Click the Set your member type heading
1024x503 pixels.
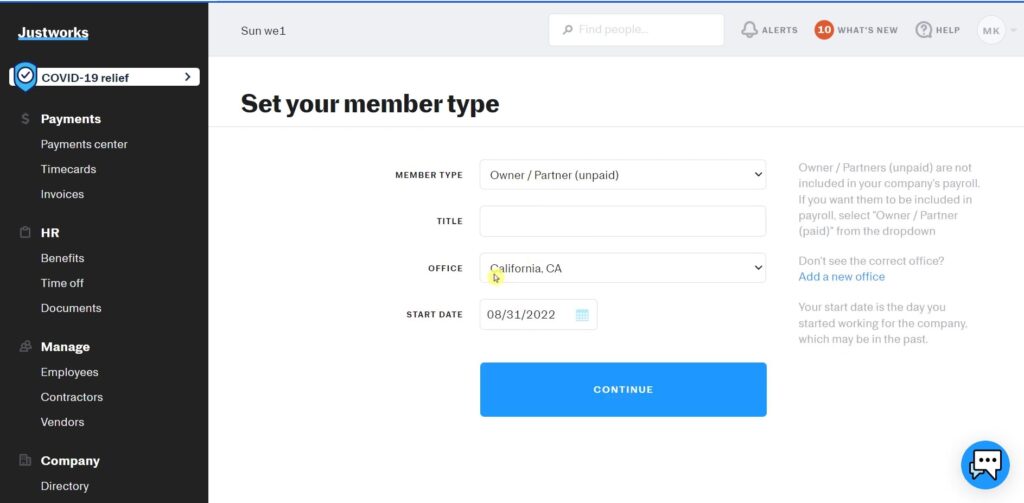pos(370,104)
